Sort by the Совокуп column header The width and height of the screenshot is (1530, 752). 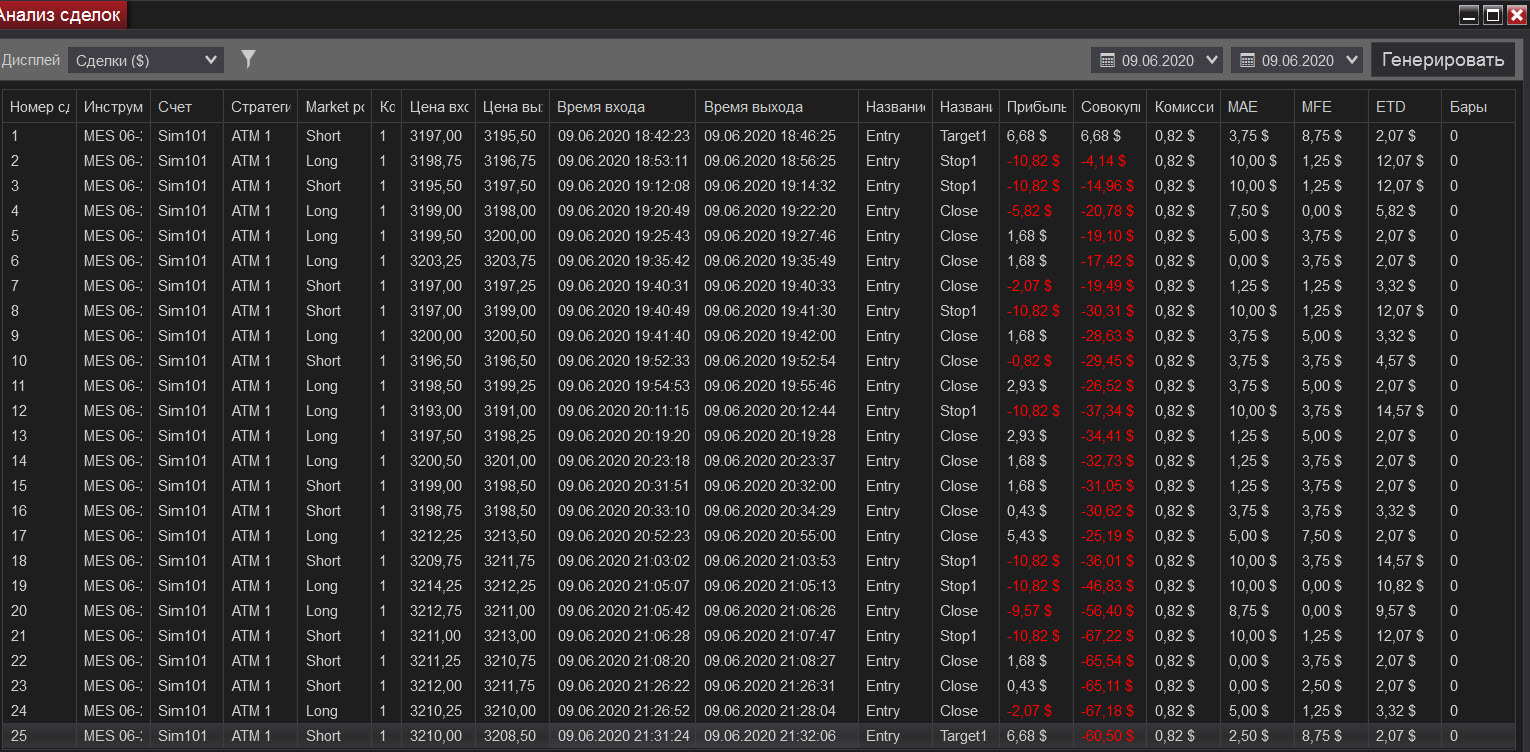pos(1110,107)
